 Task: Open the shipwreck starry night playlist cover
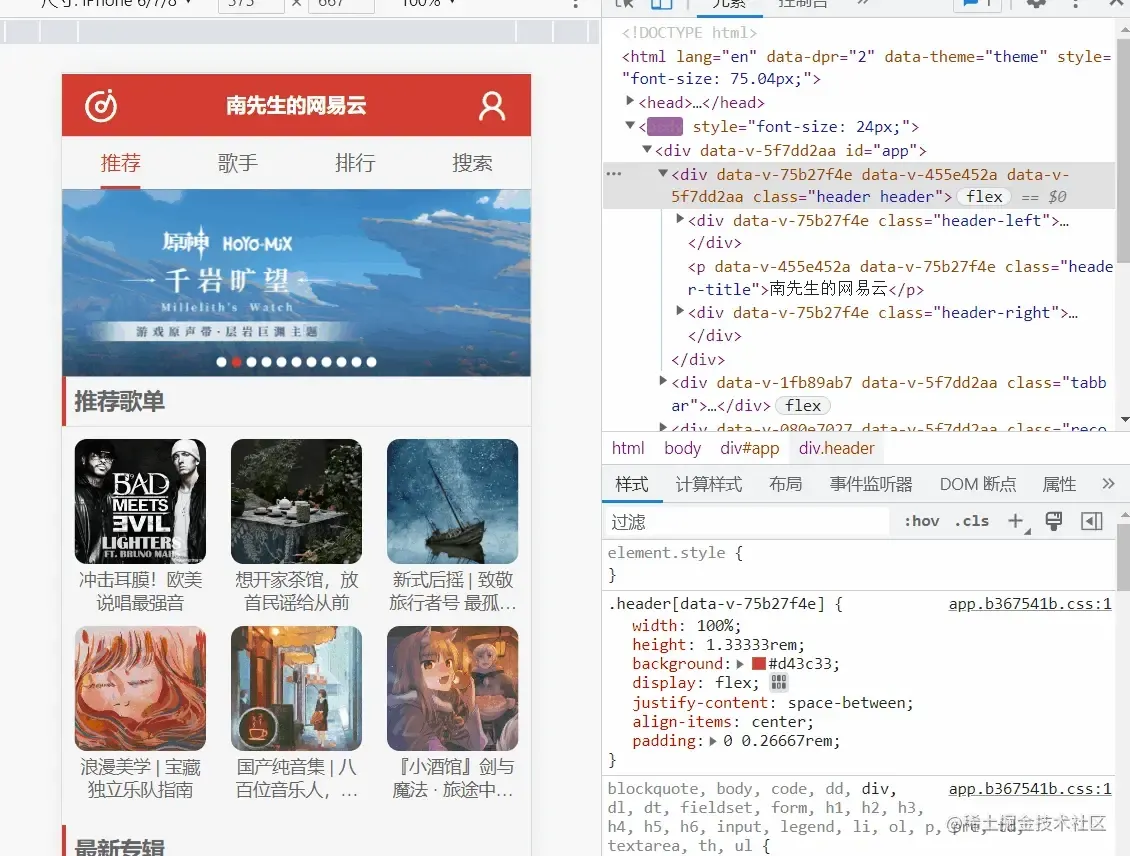click(x=453, y=501)
